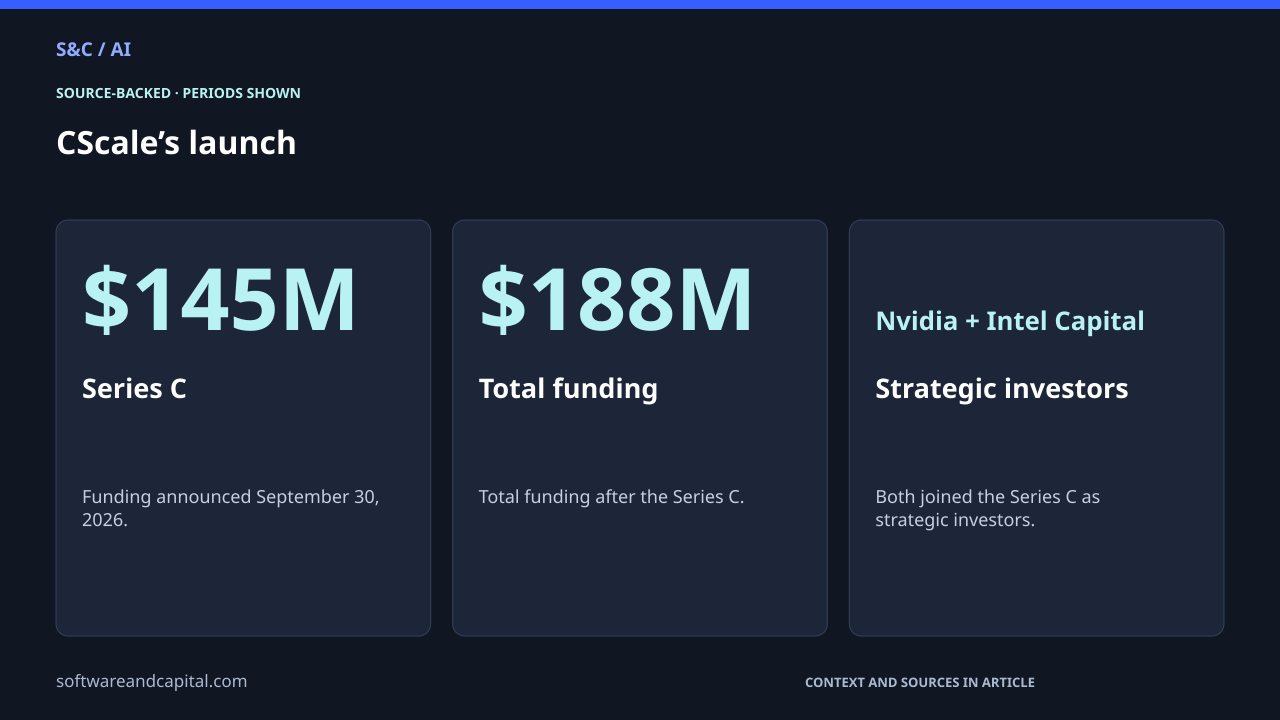Click the $145M figure
The image size is (1280, 720).
coord(219,299)
